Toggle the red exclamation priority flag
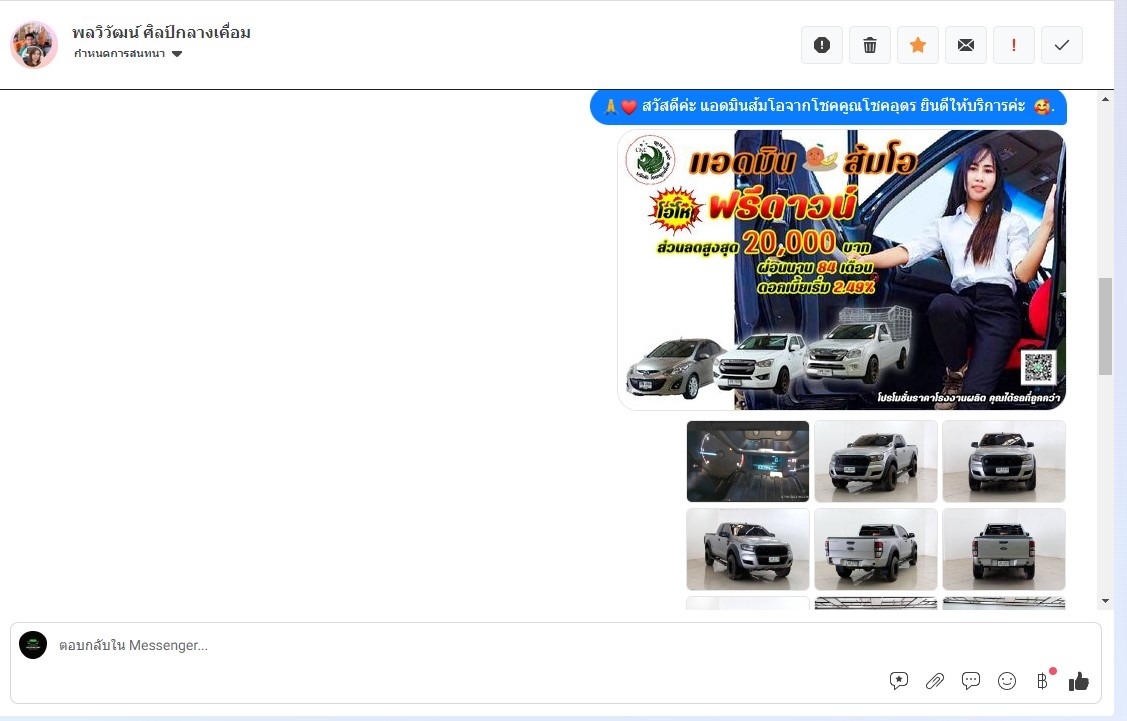 coord(1014,45)
